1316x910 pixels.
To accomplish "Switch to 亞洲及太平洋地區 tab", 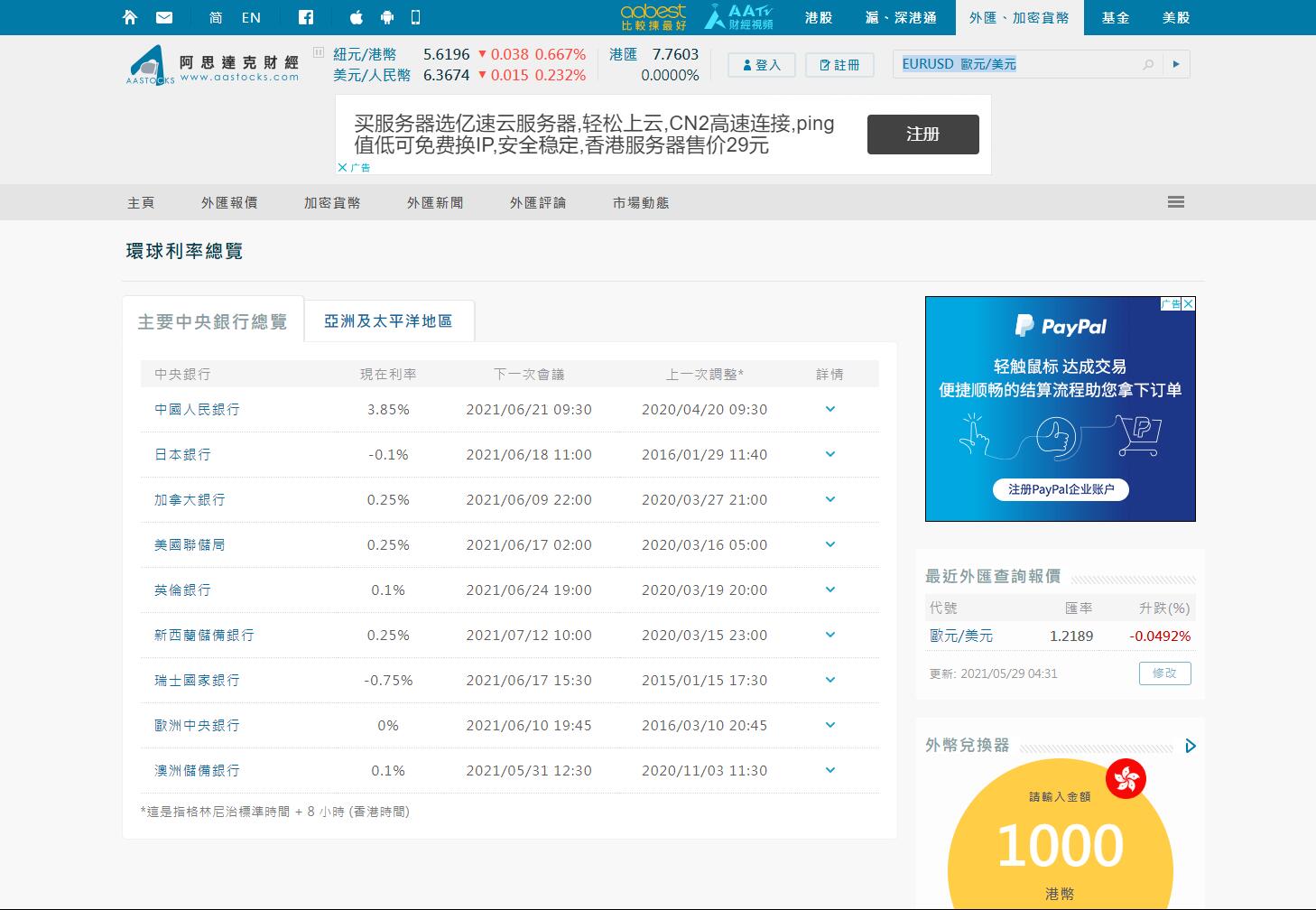I will coord(388,320).
